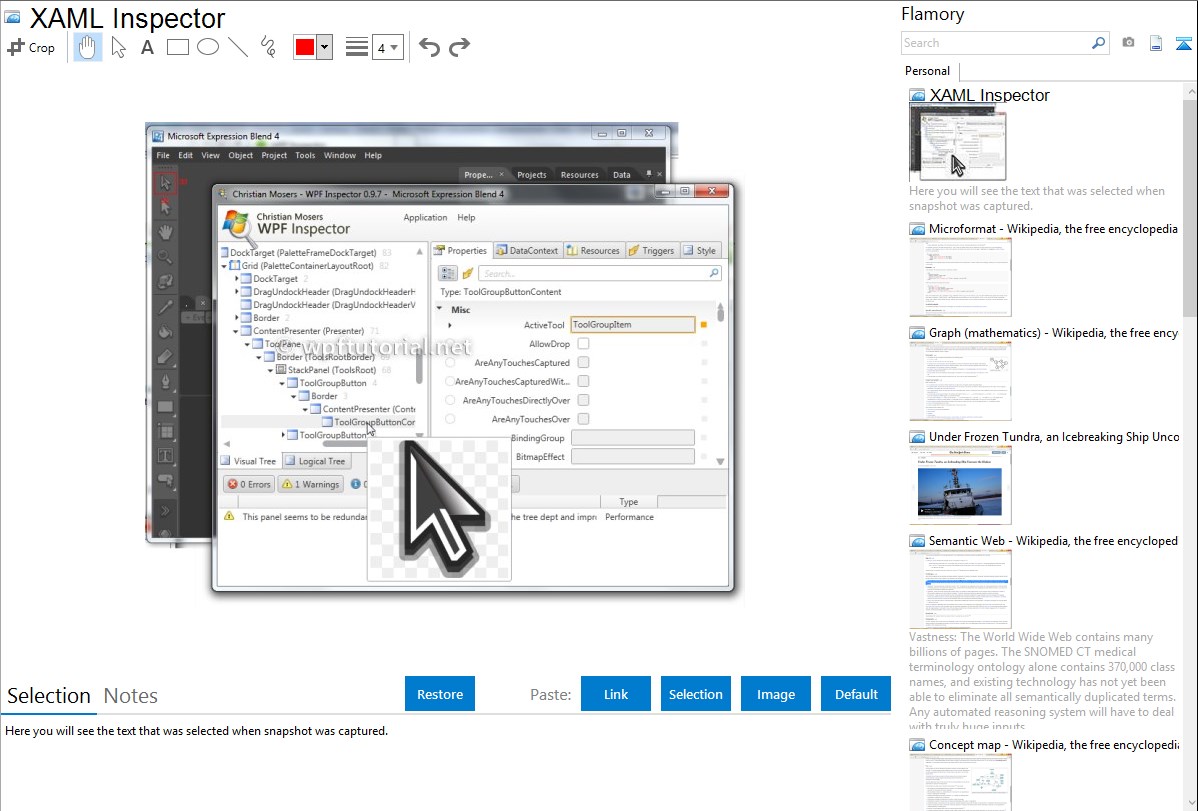Switch to the Notes tab
Viewport: 1198px width, 811px height.
(131, 696)
